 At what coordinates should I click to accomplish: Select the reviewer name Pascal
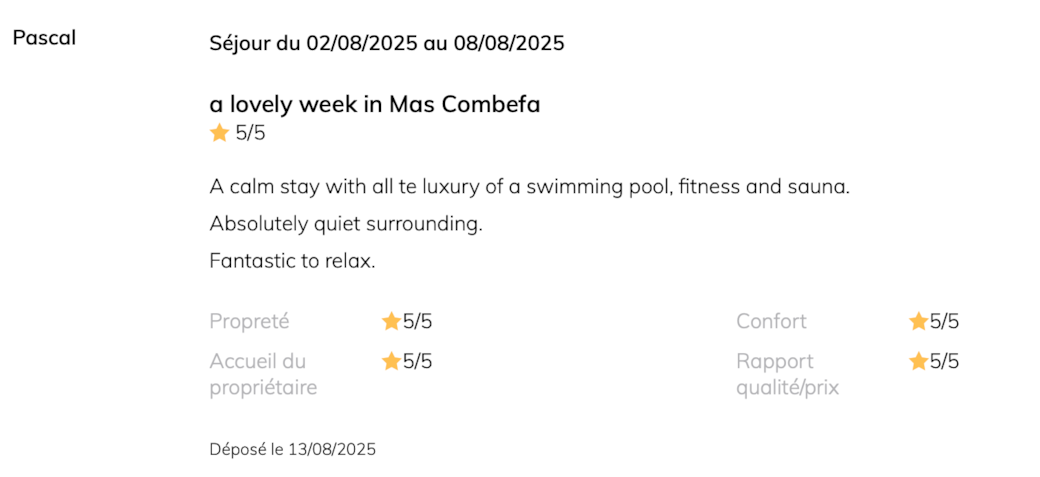[44, 38]
